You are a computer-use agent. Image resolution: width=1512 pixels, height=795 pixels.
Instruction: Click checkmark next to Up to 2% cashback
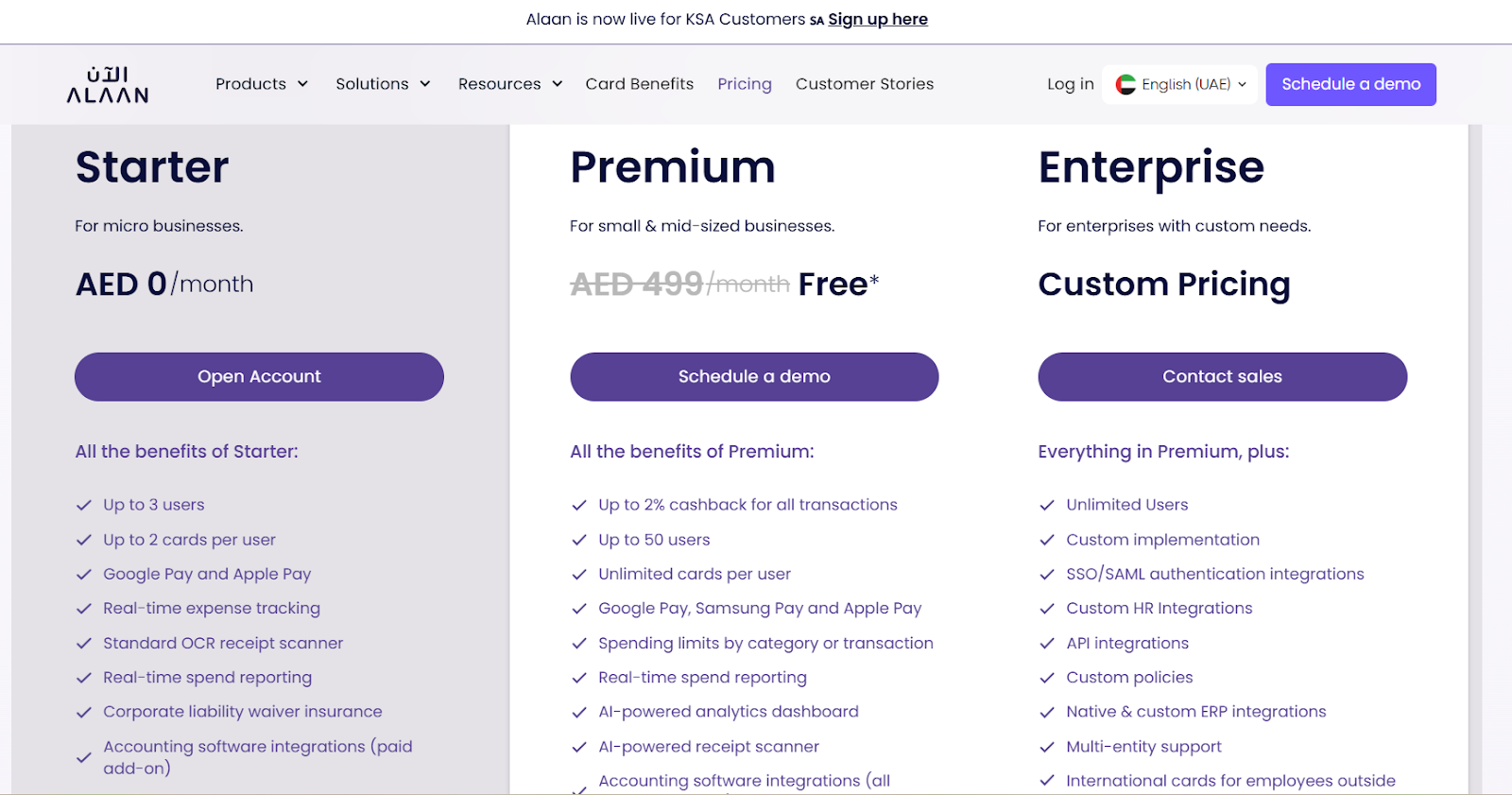[579, 506]
